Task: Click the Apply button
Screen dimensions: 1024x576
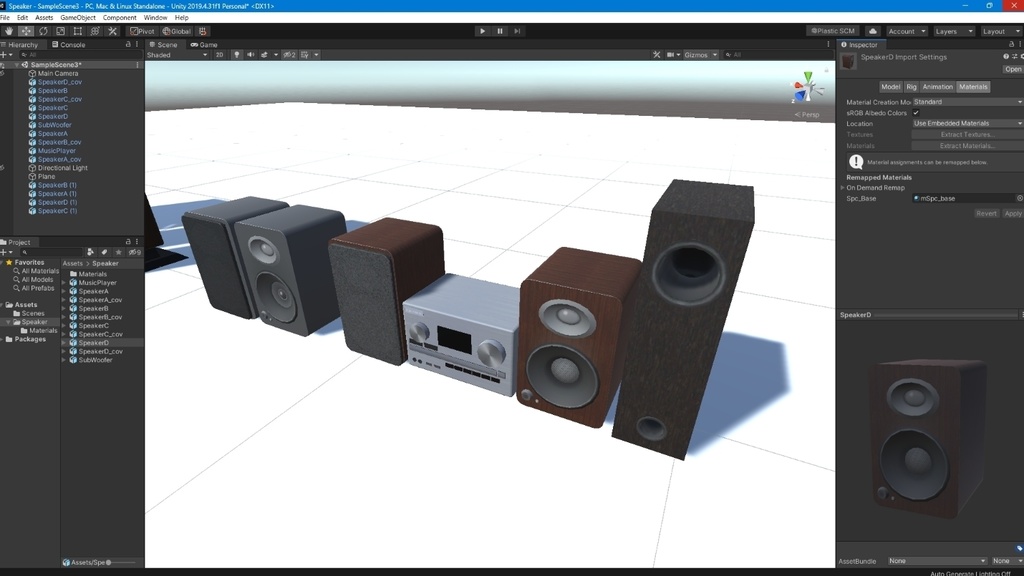Action: coord(1013,214)
